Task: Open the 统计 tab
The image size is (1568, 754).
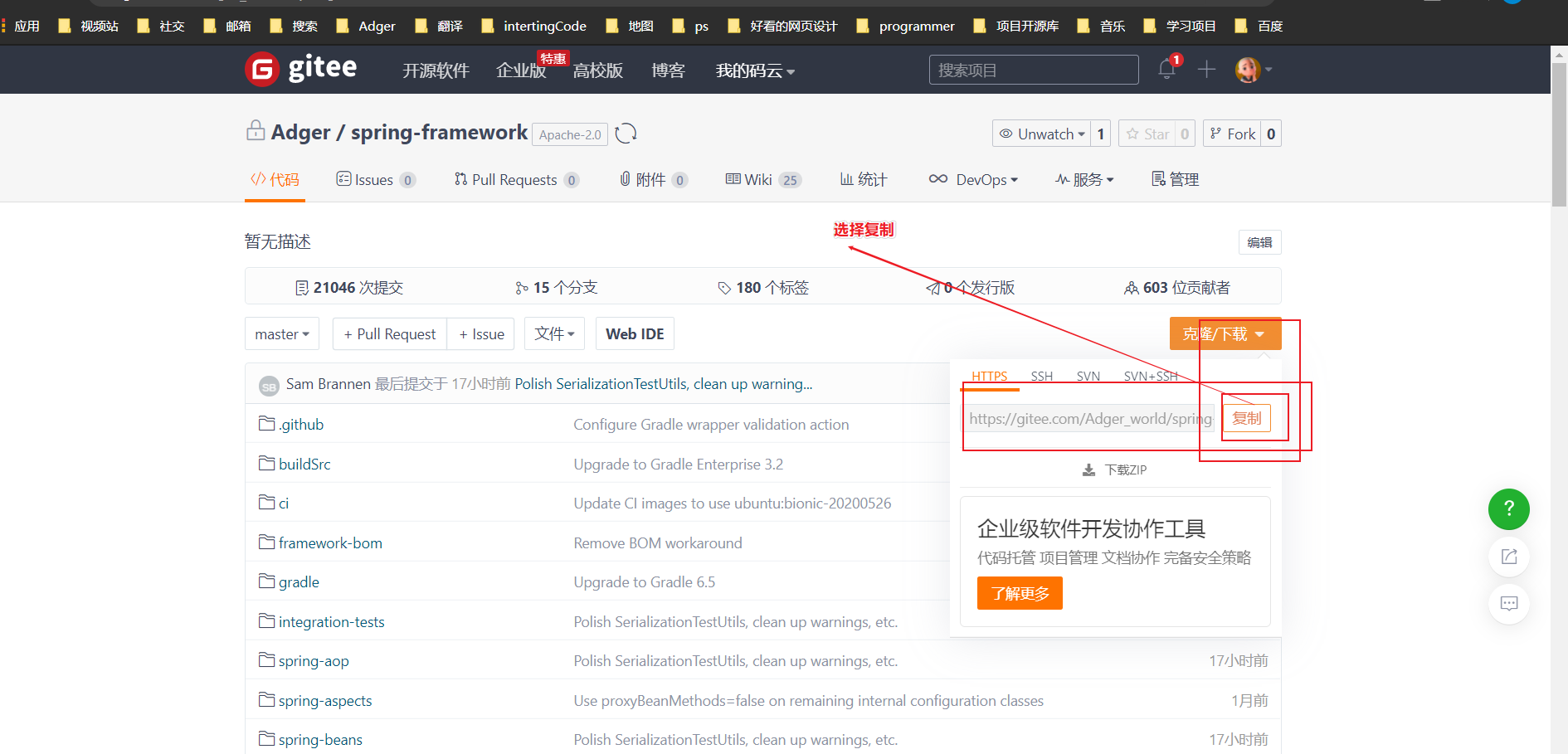Action: (x=864, y=179)
